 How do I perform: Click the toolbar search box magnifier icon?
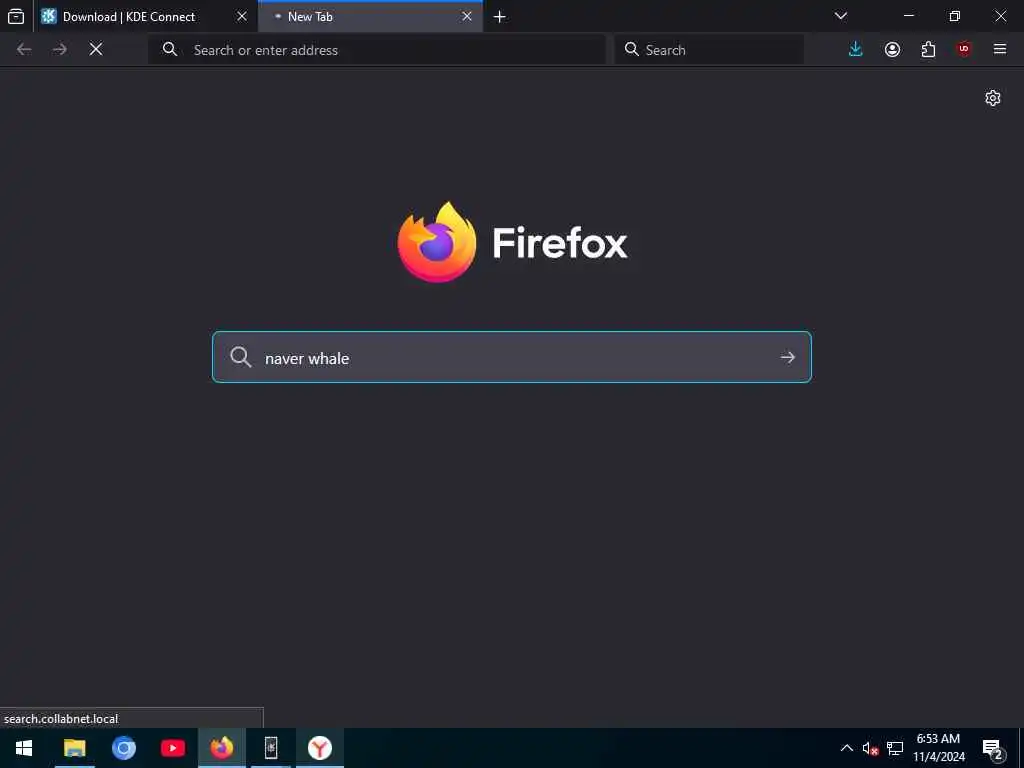pos(632,50)
